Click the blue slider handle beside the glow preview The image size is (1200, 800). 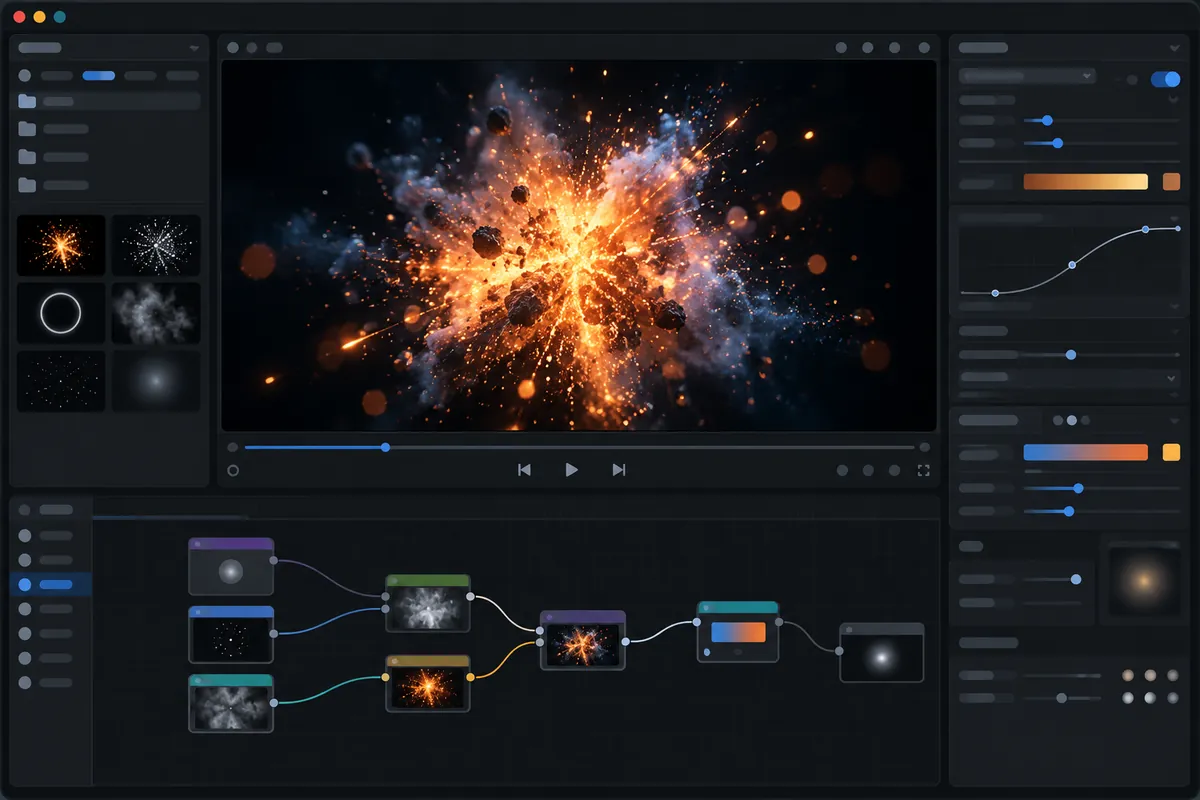[x=1076, y=579]
